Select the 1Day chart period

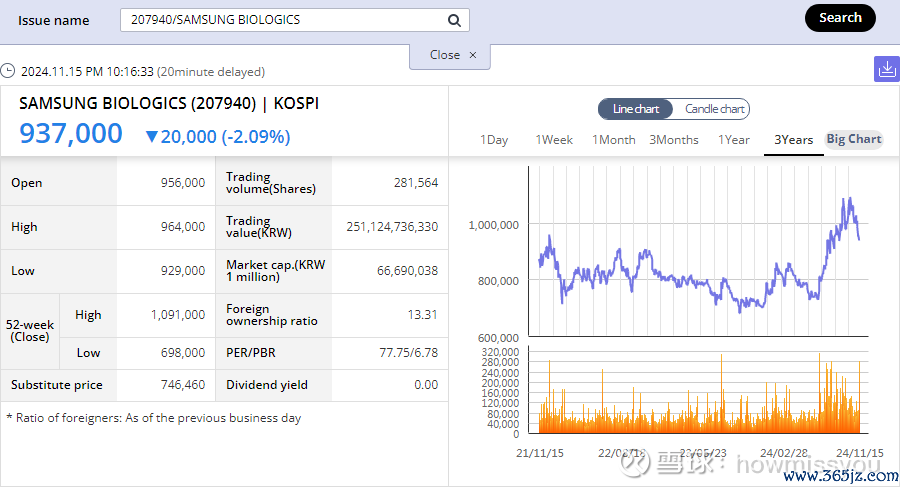pyautogui.click(x=494, y=140)
